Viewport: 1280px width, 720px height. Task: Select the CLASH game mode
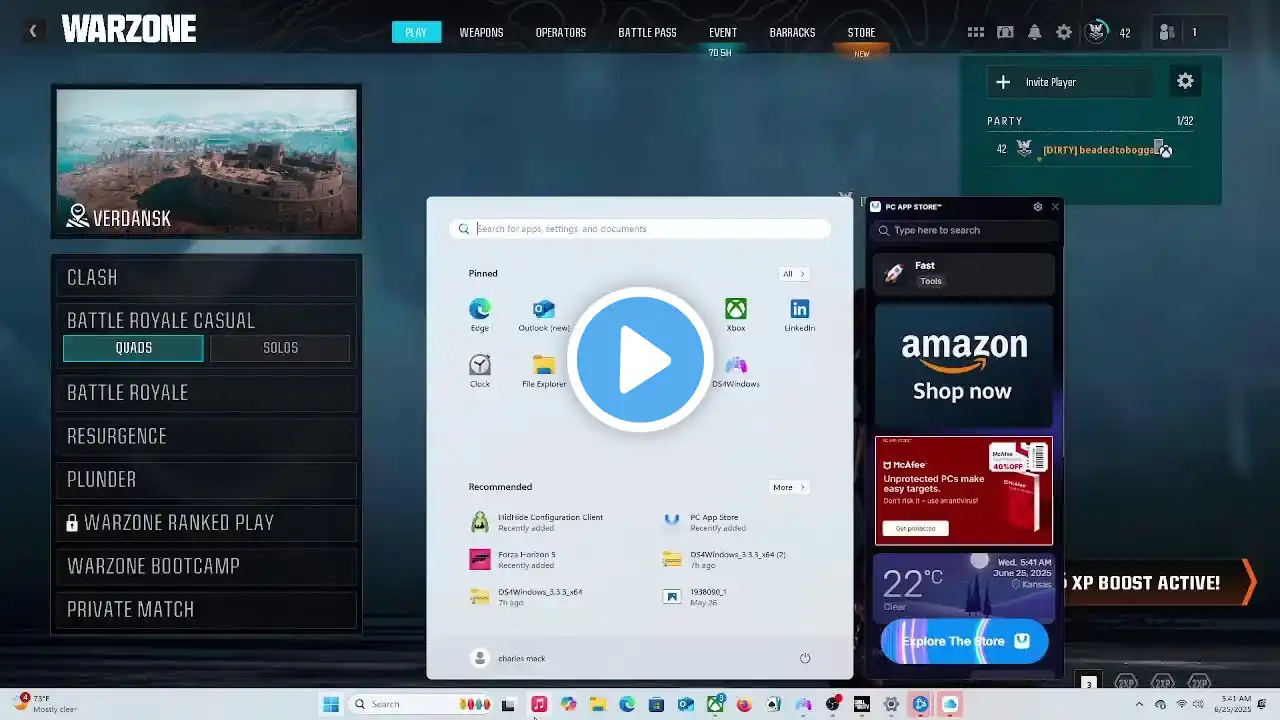point(206,278)
